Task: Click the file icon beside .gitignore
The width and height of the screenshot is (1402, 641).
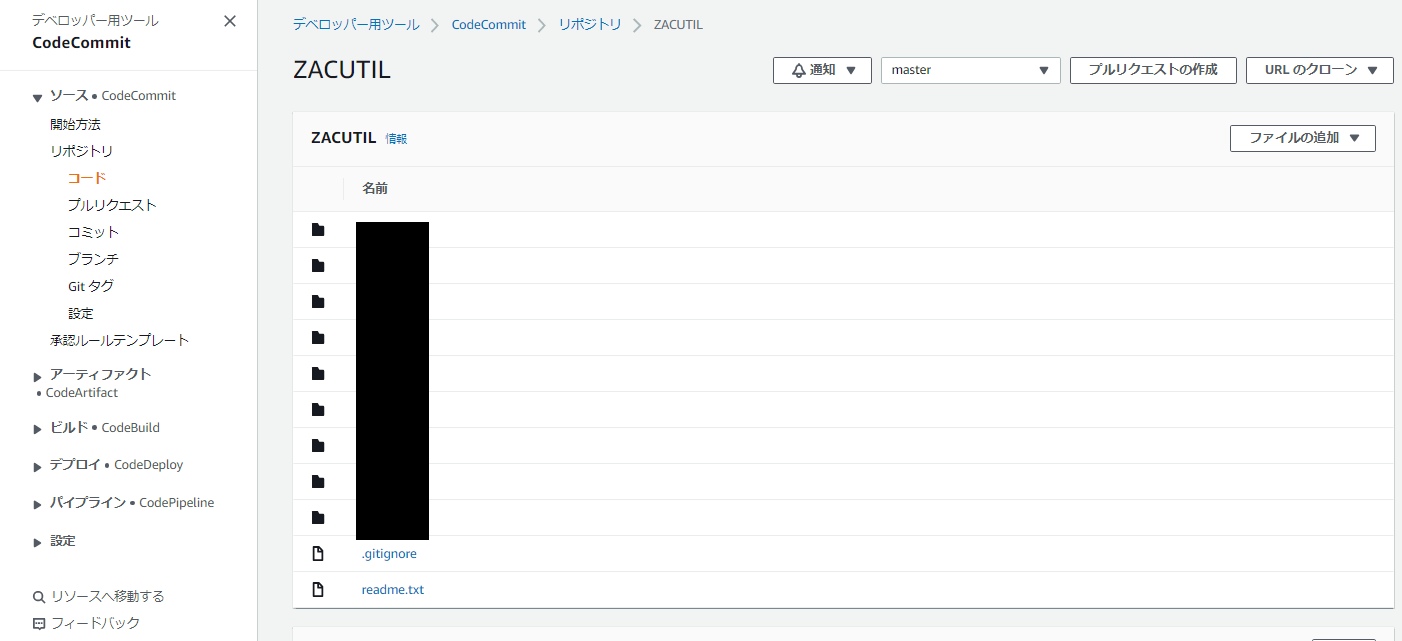Action: pyautogui.click(x=318, y=553)
